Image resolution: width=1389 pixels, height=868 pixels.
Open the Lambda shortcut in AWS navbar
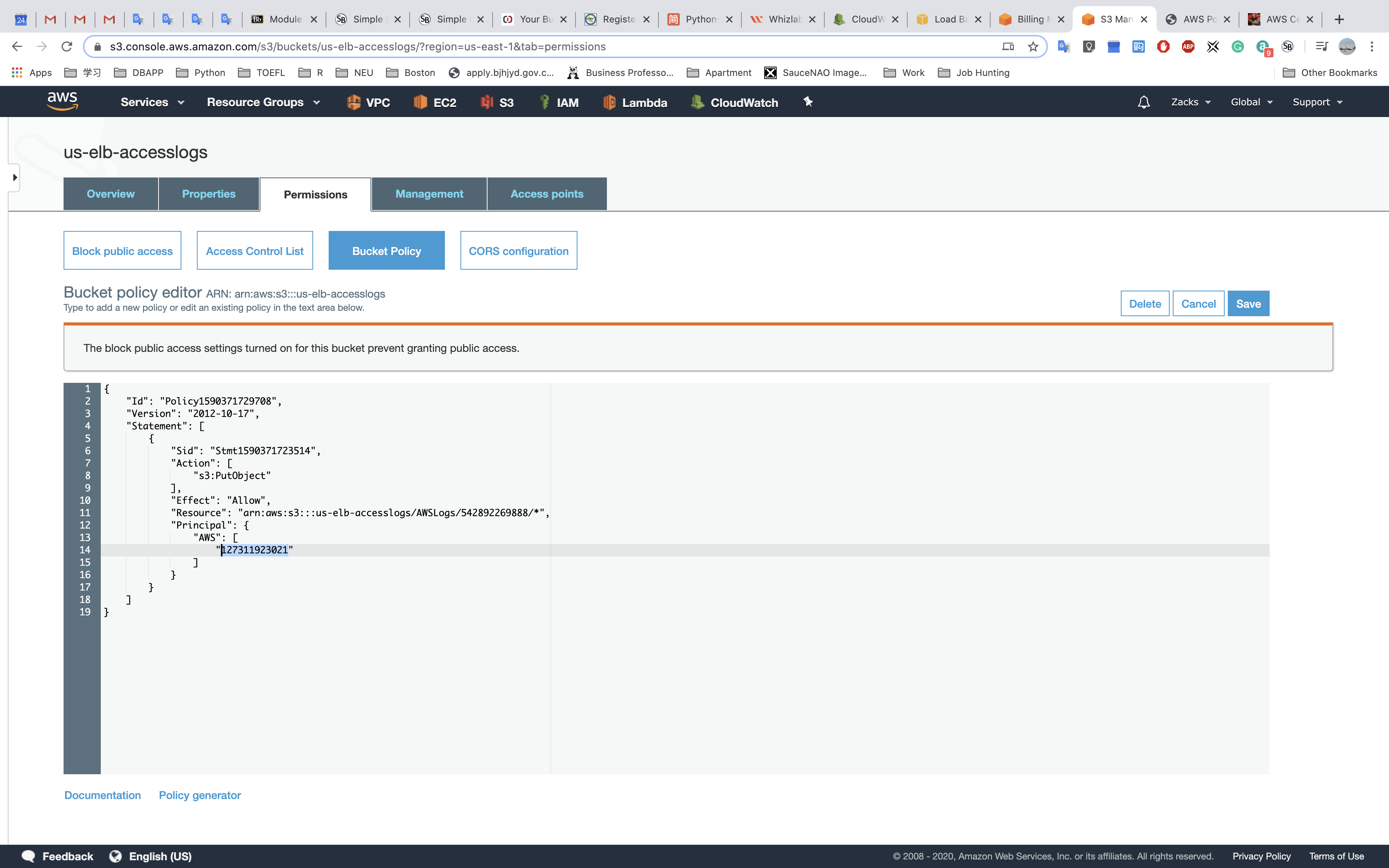click(x=635, y=102)
